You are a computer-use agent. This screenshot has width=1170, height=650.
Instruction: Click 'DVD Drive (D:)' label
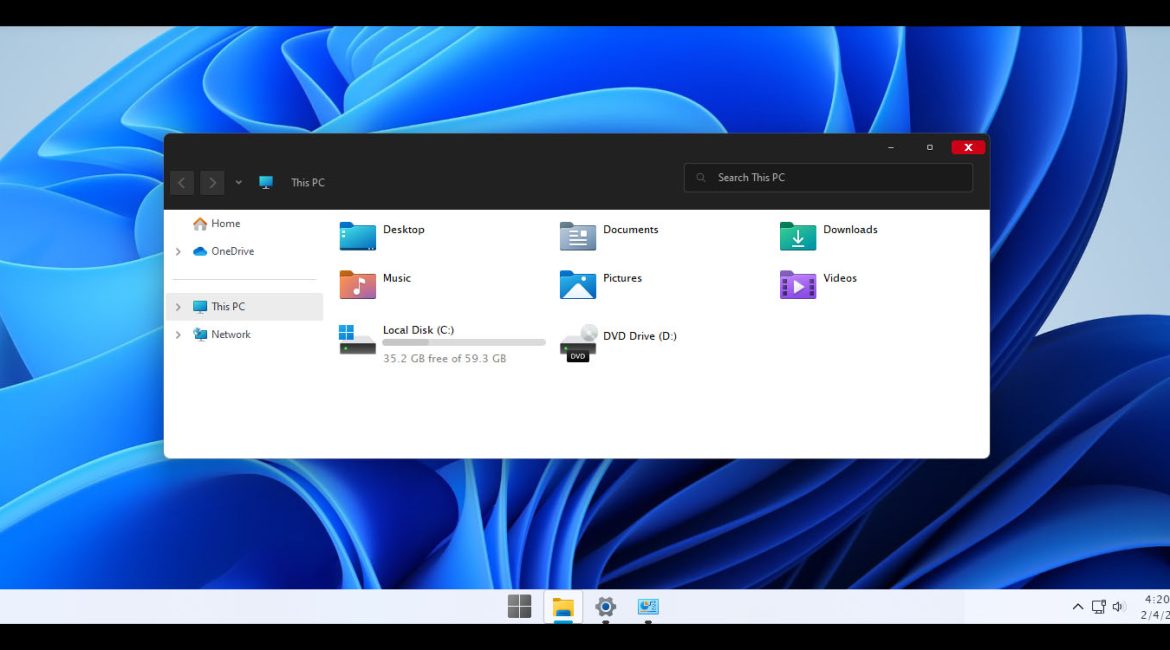tap(639, 336)
